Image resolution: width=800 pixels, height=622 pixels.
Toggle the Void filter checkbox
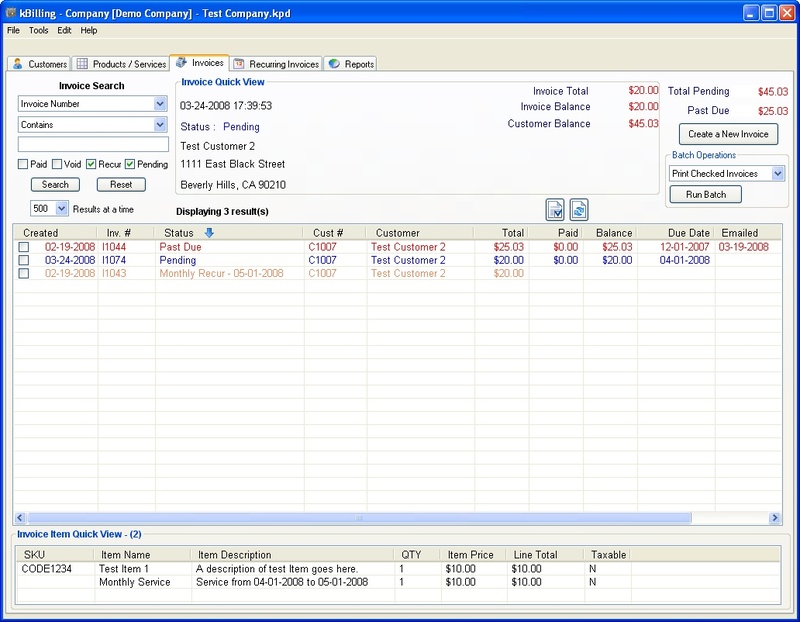pos(57,164)
